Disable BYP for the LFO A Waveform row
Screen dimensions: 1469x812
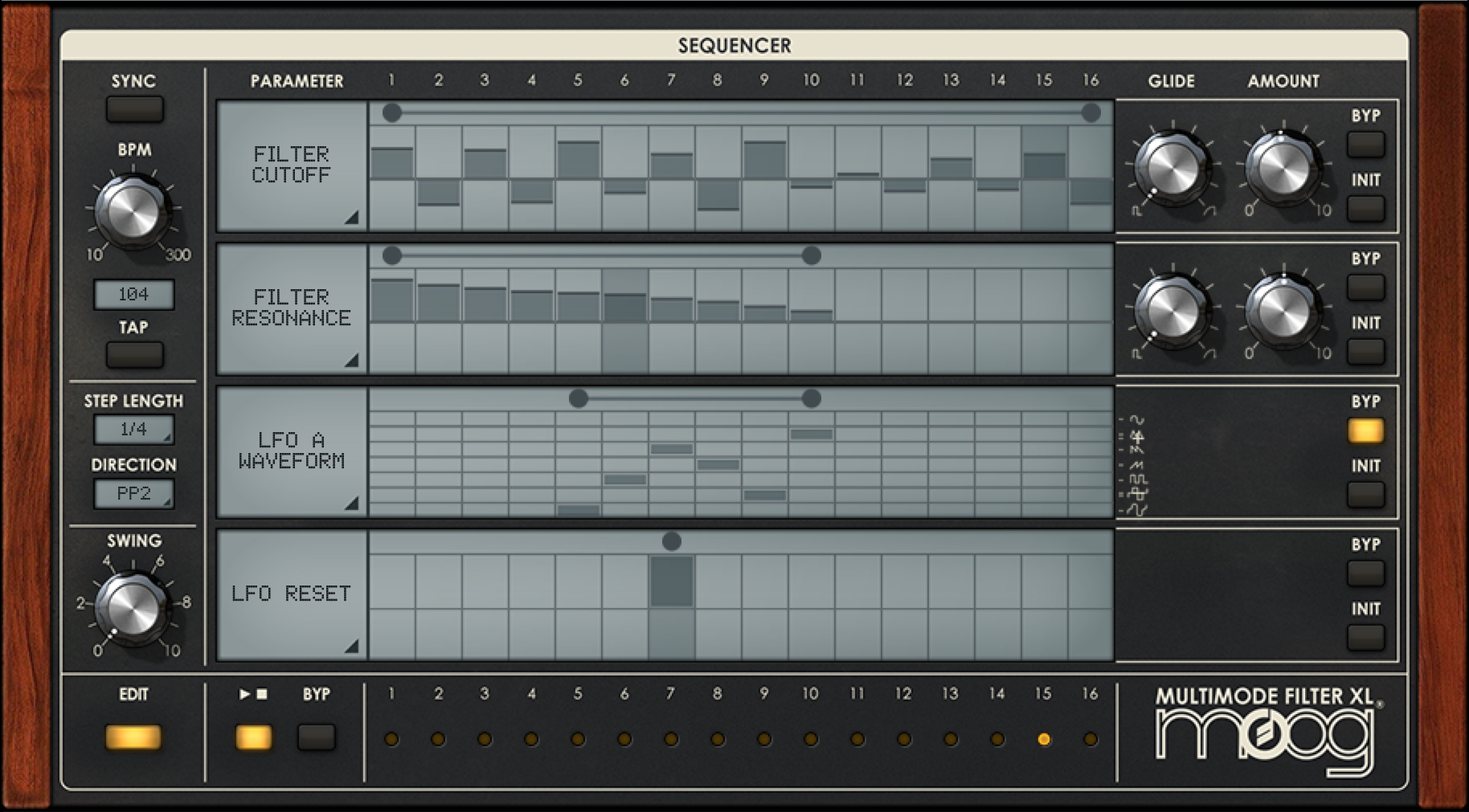[x=1365, y=430]
